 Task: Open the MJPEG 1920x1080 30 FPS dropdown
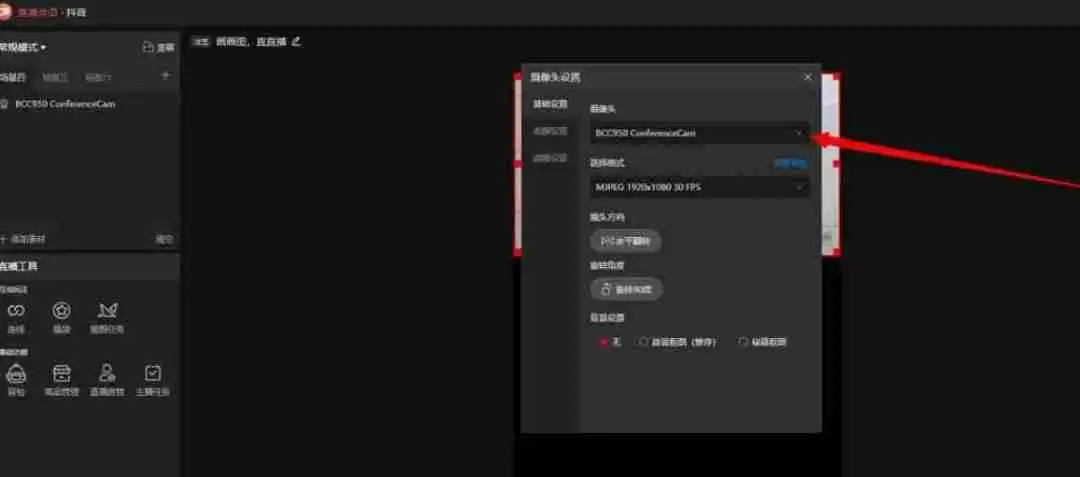pyautogui.click(x=699, y=187)
